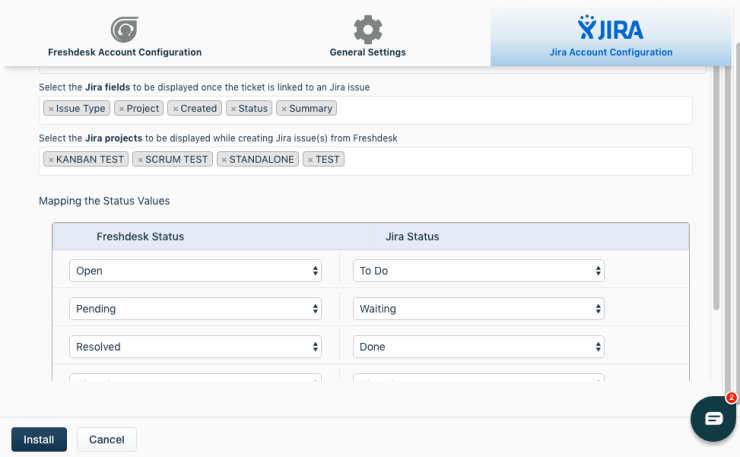
Task: Open the Freshdesk status Open dropdown
Action: 195,271
